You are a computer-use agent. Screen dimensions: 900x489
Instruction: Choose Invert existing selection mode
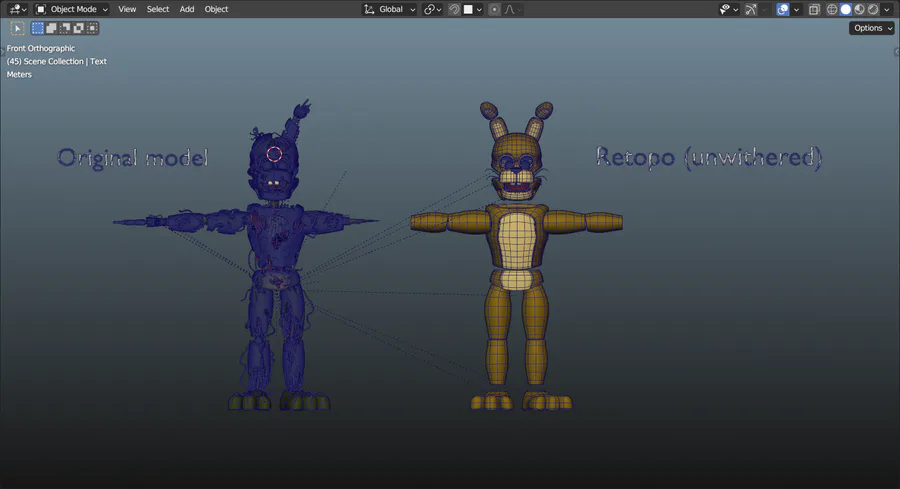(79, 28)
